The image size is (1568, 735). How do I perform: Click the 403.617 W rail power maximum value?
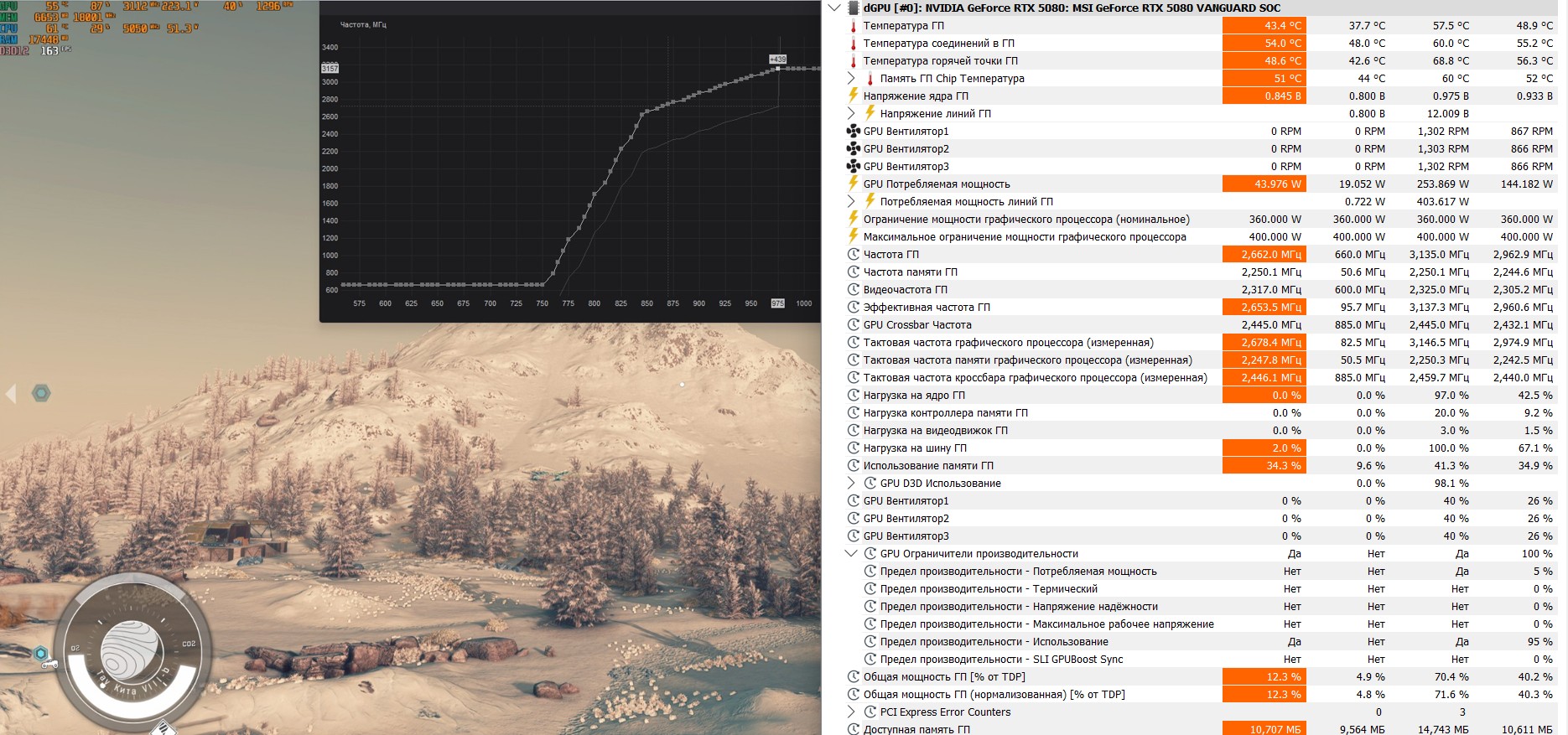[x=1443, y=202]
